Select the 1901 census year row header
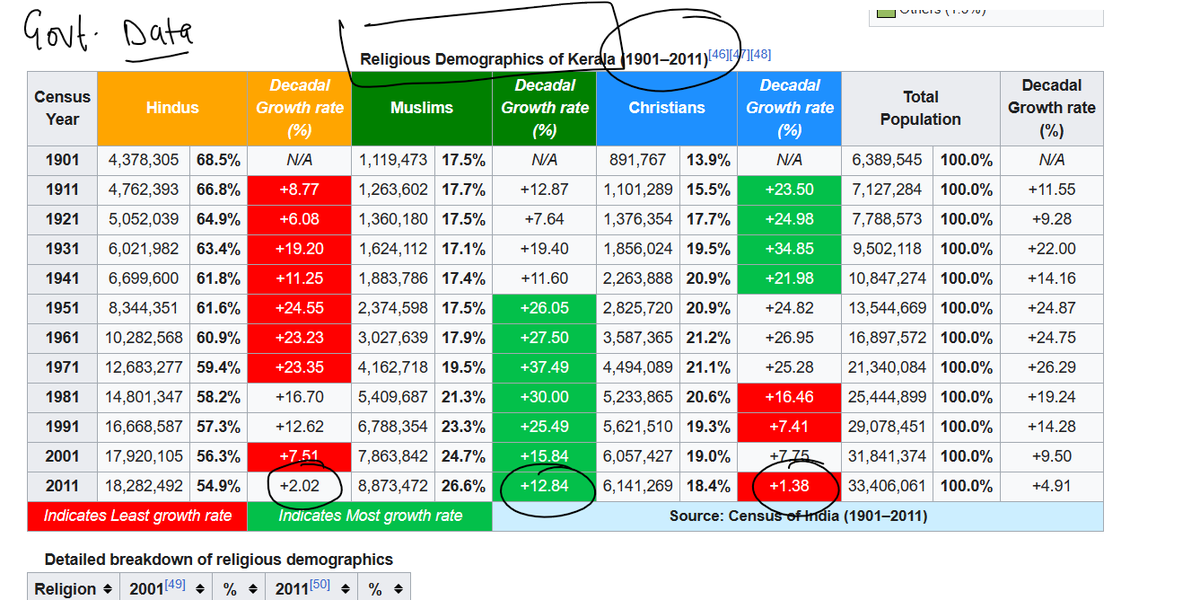The width and height of the screenshot is (1200, 600). coord(62,159)
